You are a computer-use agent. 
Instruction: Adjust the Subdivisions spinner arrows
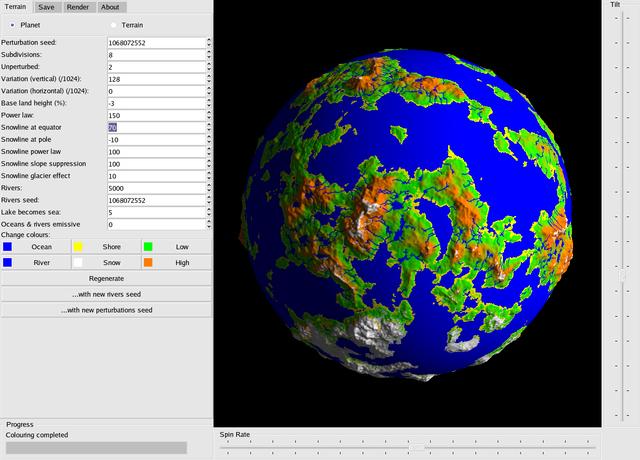click(x=209, y=55)
